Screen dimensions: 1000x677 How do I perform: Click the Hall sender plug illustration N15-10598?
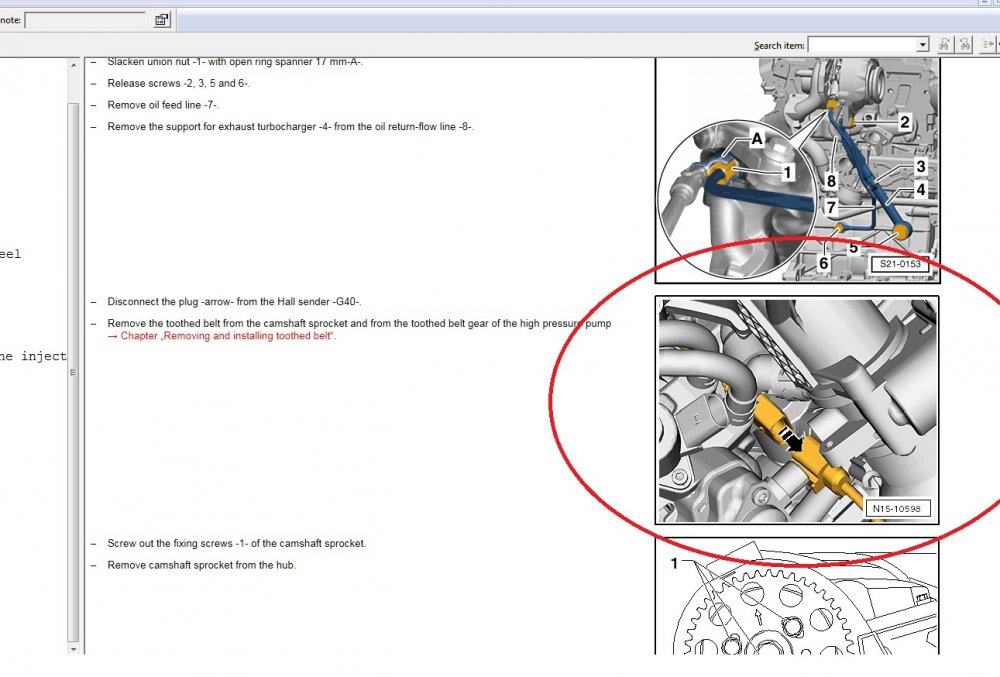[x=797, y=410]
